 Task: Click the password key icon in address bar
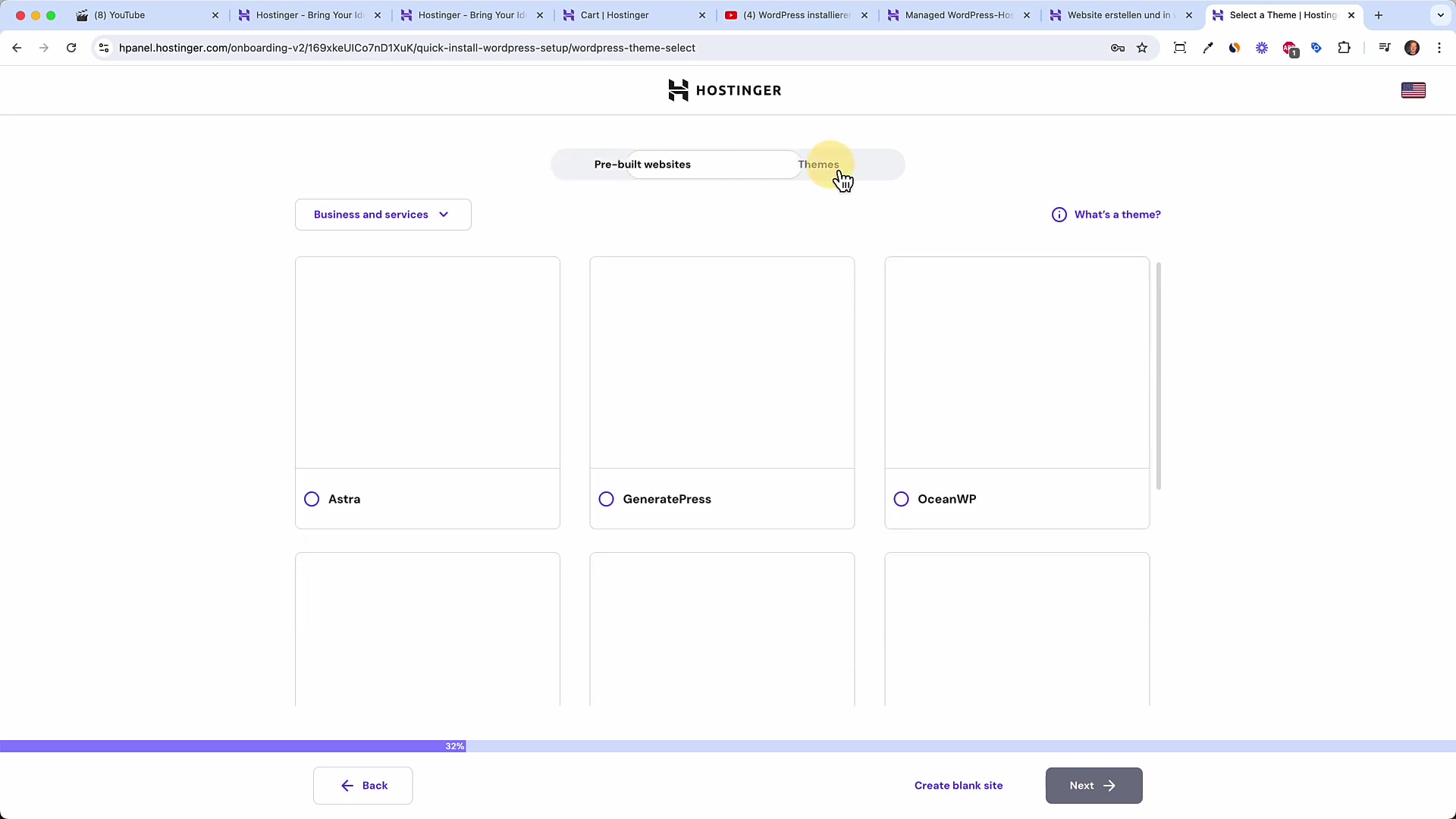[x=1117, y=48]
